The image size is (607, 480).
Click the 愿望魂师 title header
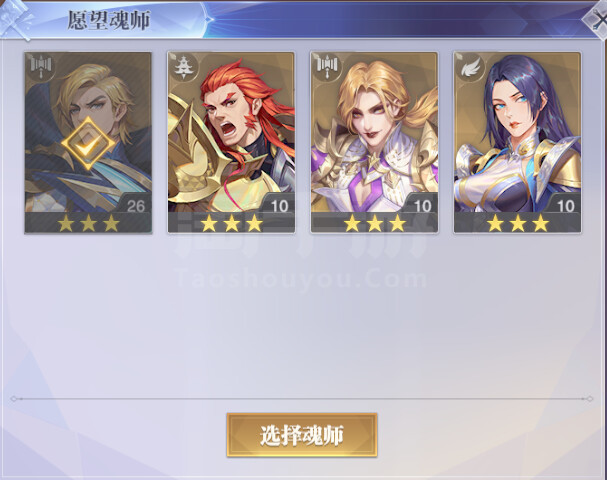click(x=109, y=20)
